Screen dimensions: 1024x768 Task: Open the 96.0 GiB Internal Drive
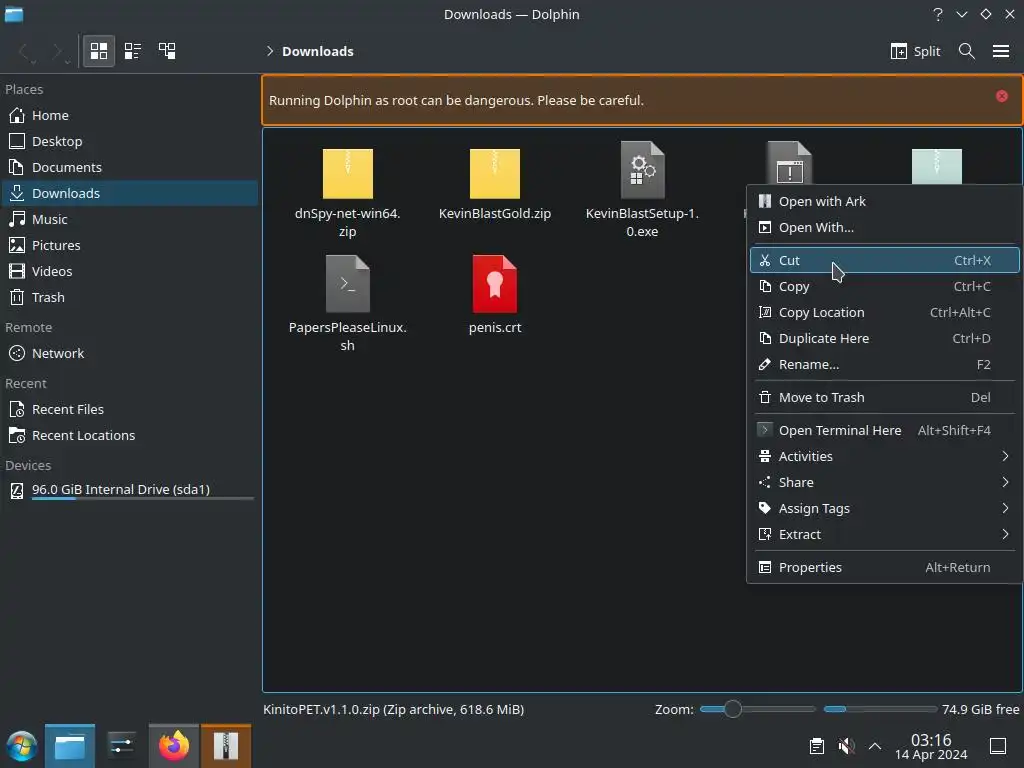pyautogui.click(x=129, y=490)
